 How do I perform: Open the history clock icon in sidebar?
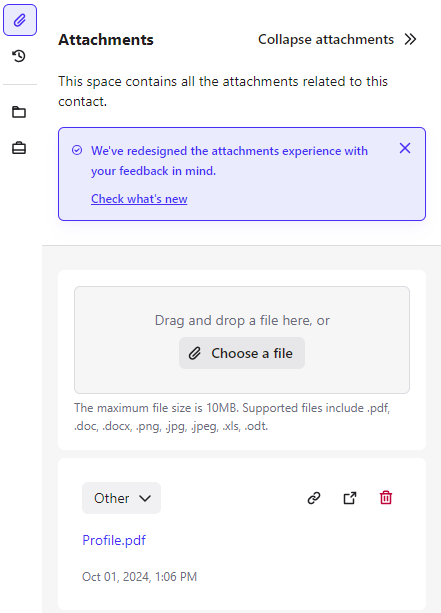click(19, 56)
